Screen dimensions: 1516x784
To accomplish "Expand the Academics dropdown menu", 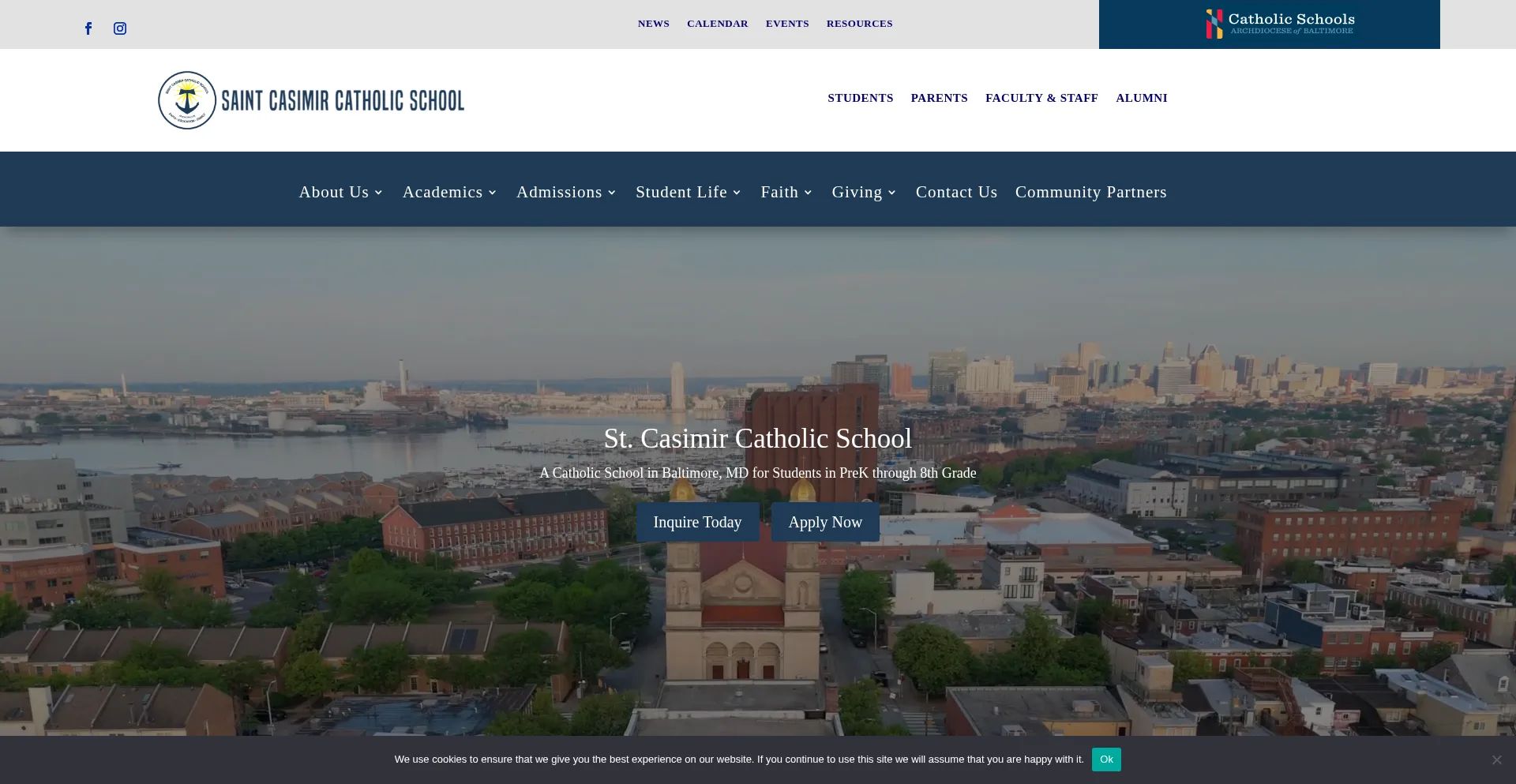I will coord(449,192).
